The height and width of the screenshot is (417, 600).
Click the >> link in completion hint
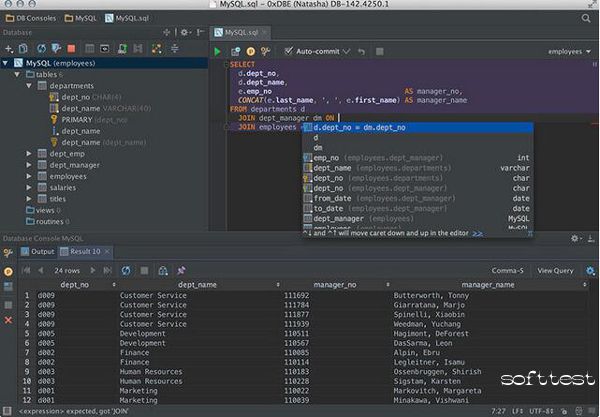[477, 233]
